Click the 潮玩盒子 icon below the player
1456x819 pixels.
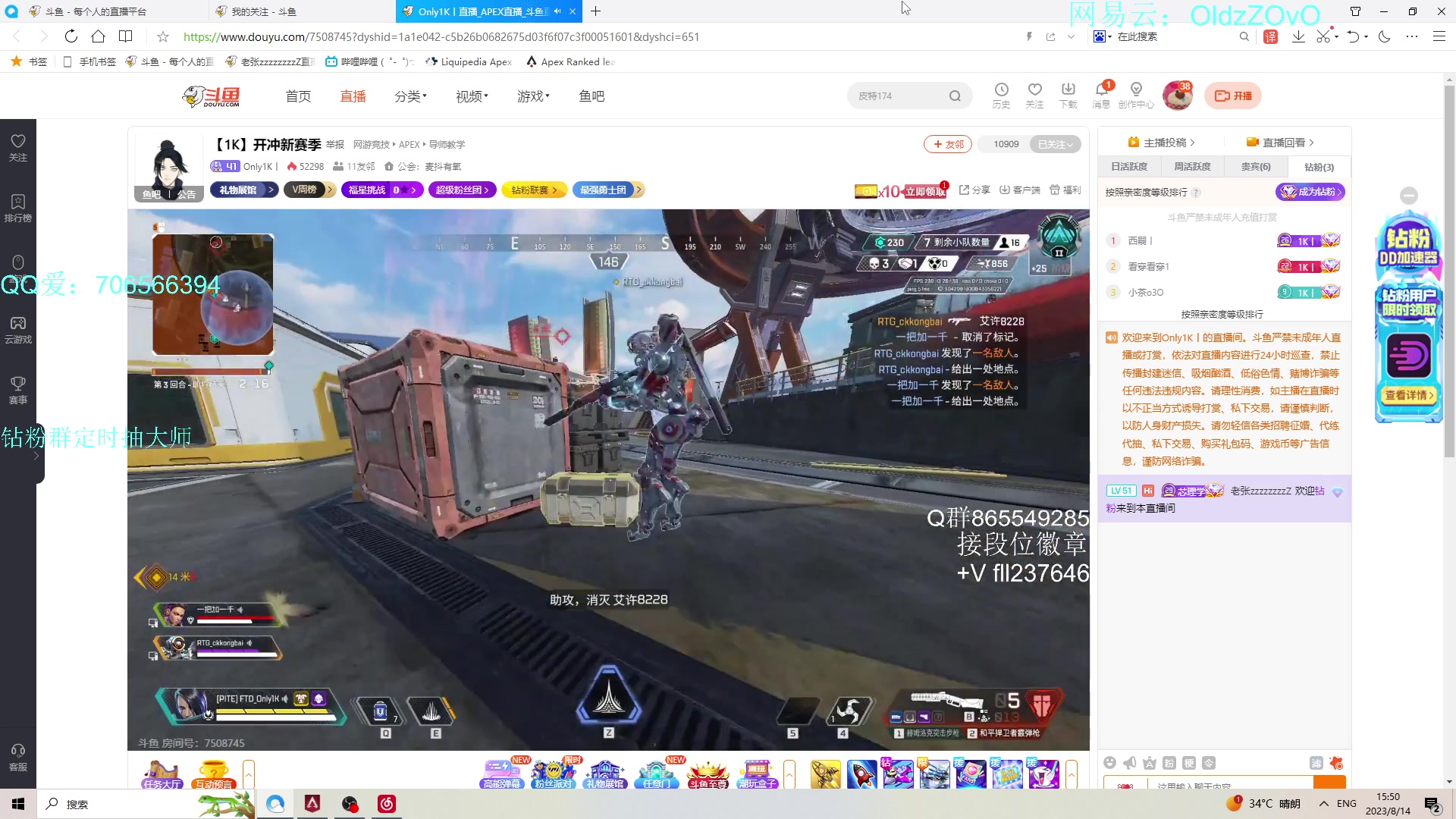pos(758,774)
